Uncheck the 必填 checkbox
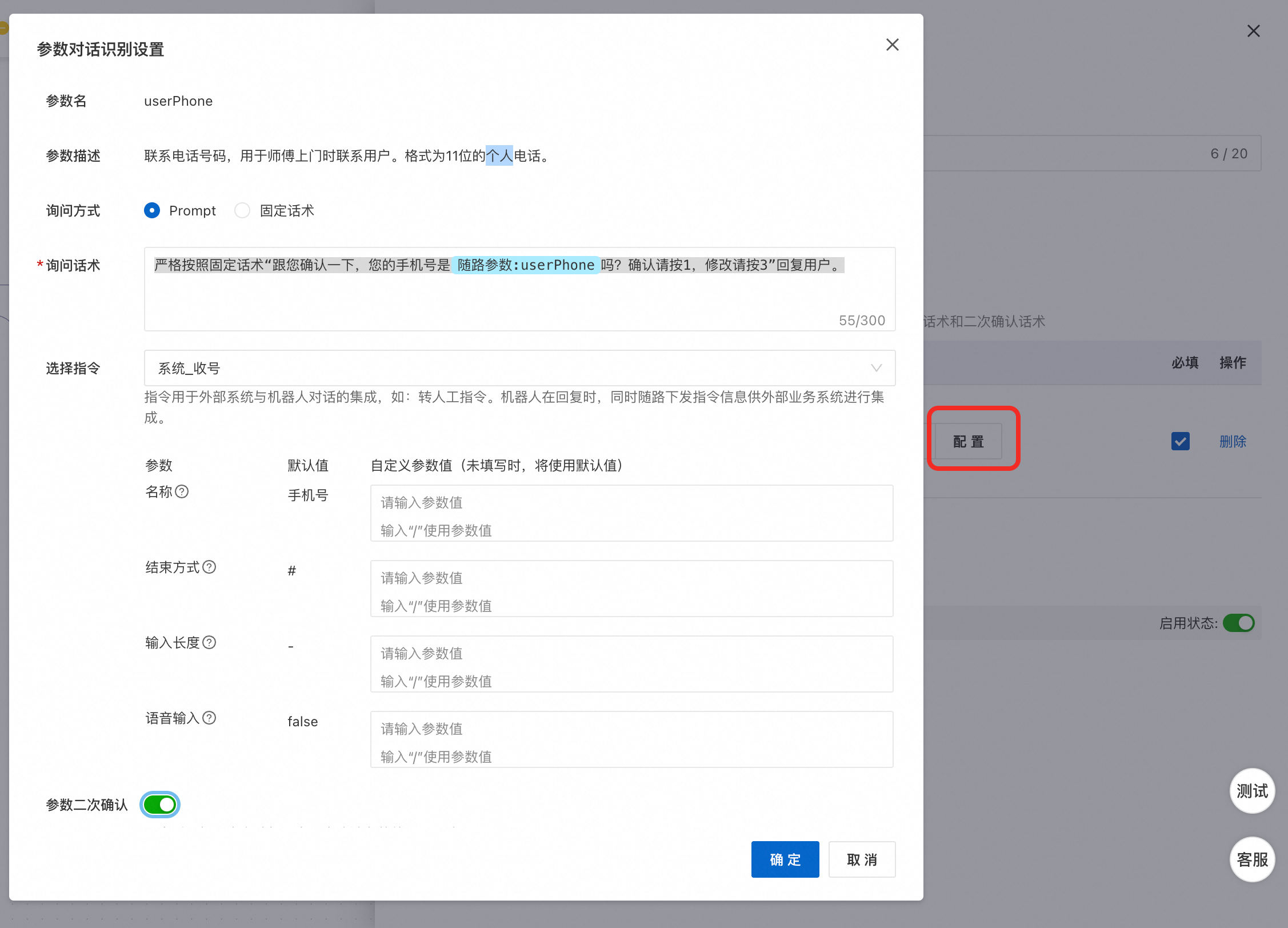 [x=1180, y=441]
